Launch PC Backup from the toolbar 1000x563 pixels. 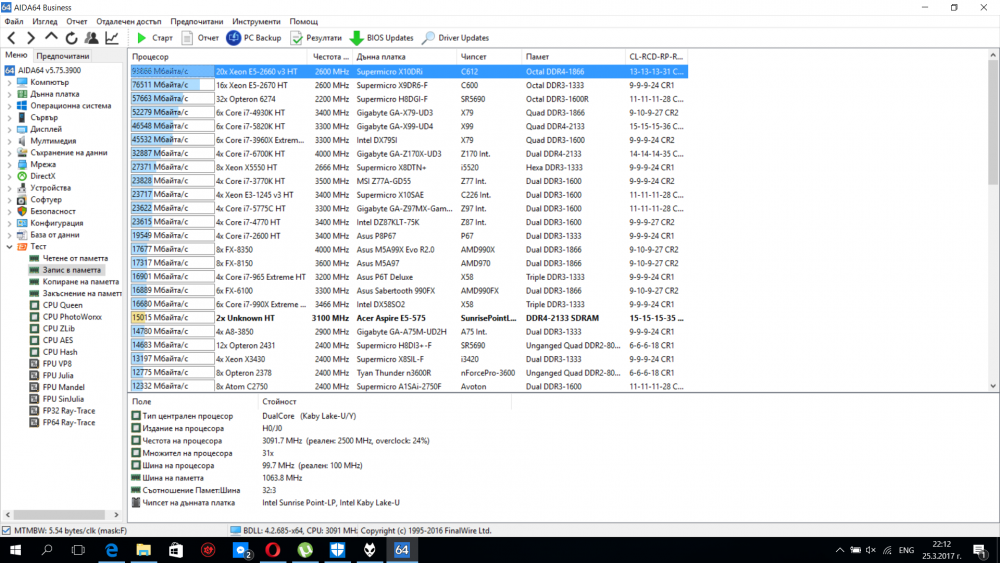[254, 38]
